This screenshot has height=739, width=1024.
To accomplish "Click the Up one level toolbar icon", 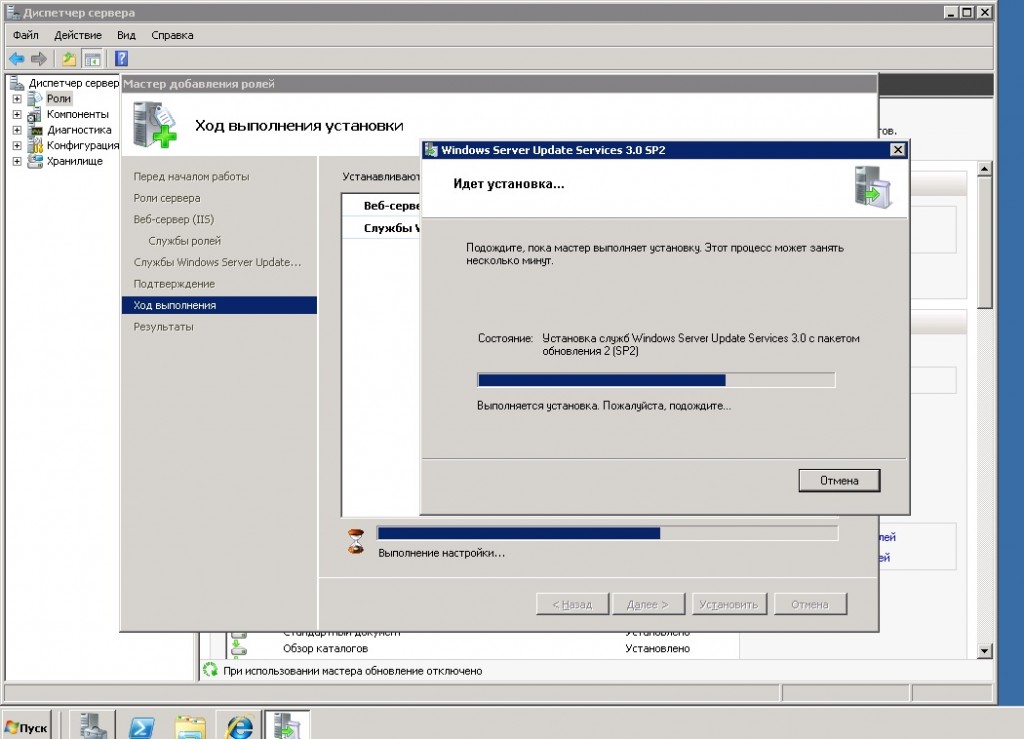I will (69, 59).
